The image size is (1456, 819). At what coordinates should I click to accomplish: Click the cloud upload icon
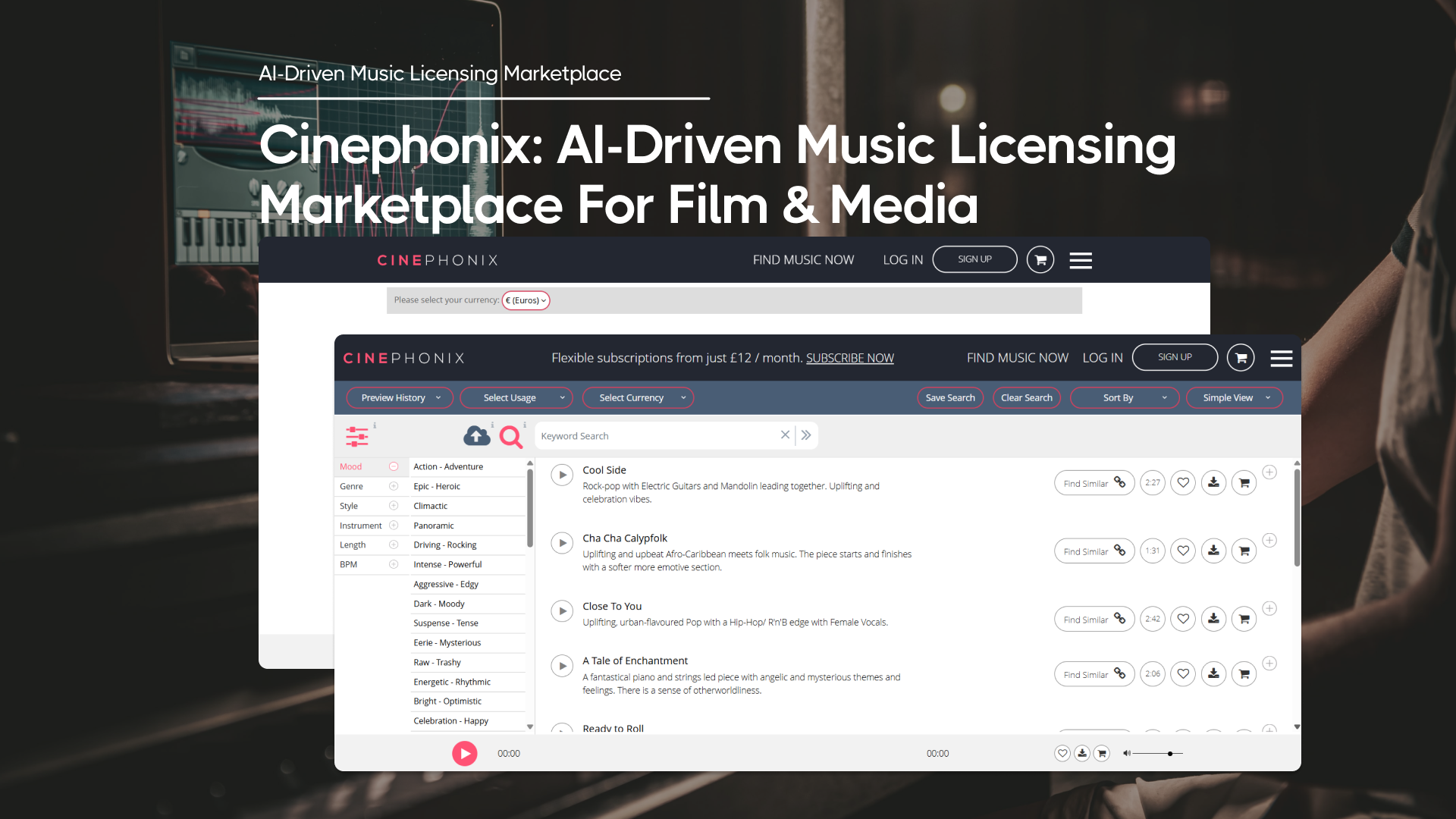(477, 436)
